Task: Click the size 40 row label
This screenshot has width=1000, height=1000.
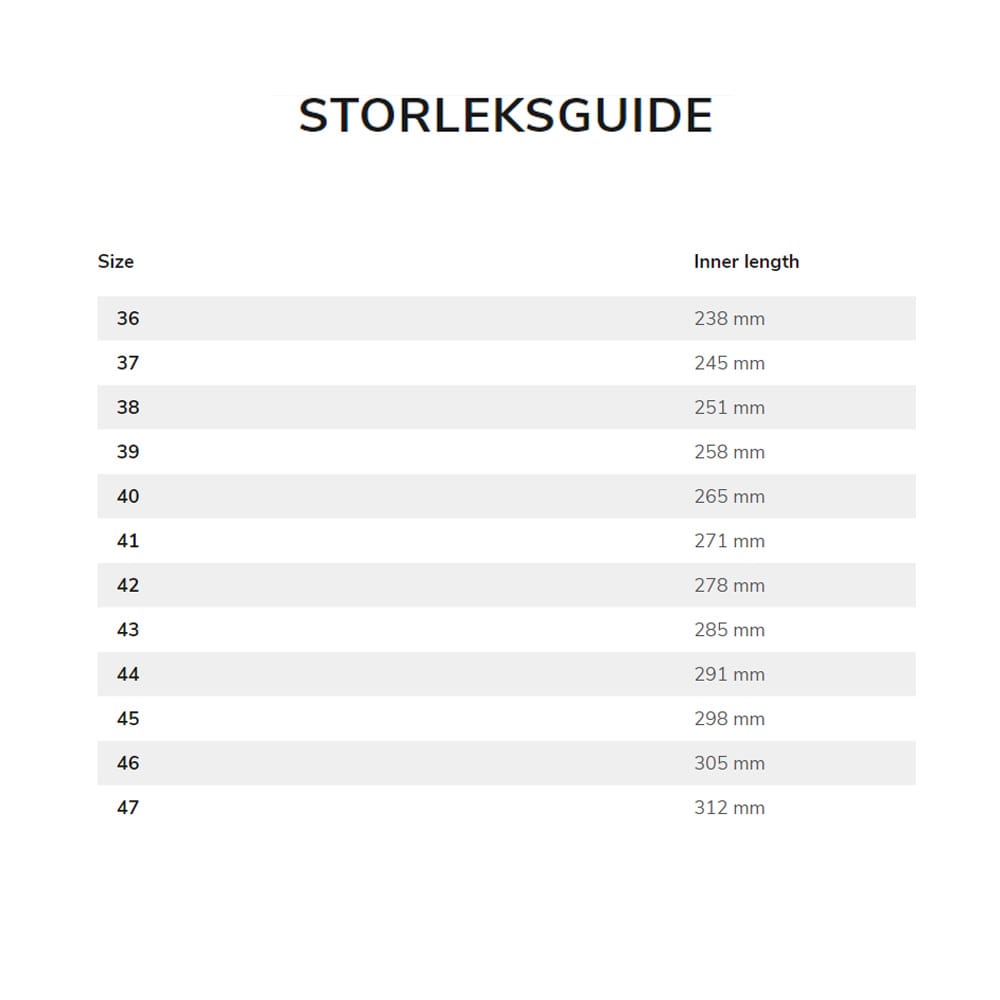Action: 128,497
